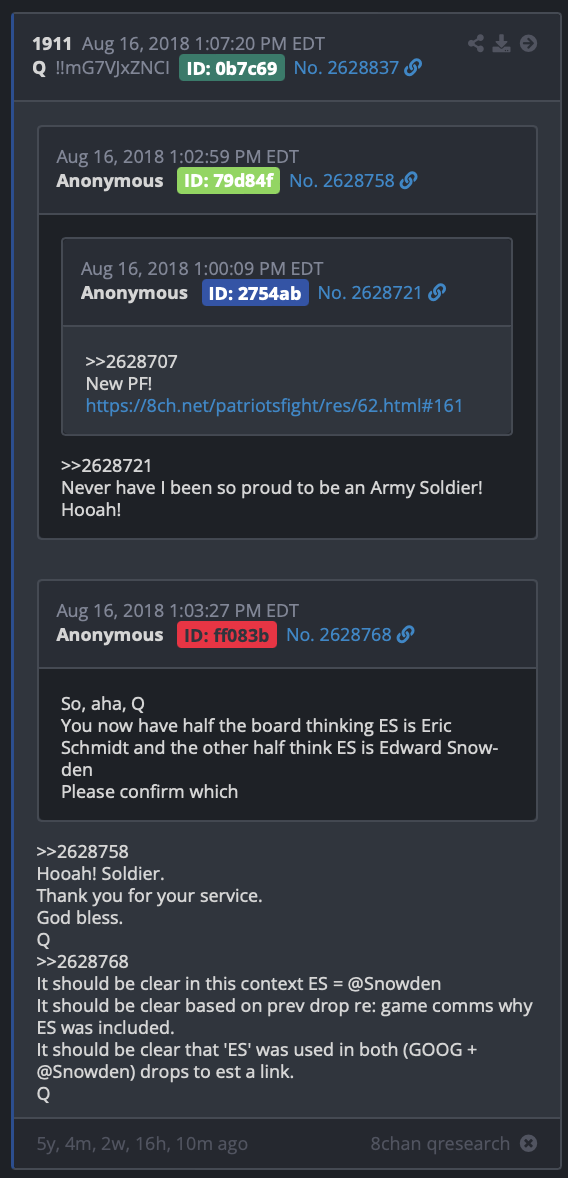Image resolution: width=568 pixels, height=1178 pixels.
Task: Click chain link icon beside No. 2628758
Action: pos(408,181)
